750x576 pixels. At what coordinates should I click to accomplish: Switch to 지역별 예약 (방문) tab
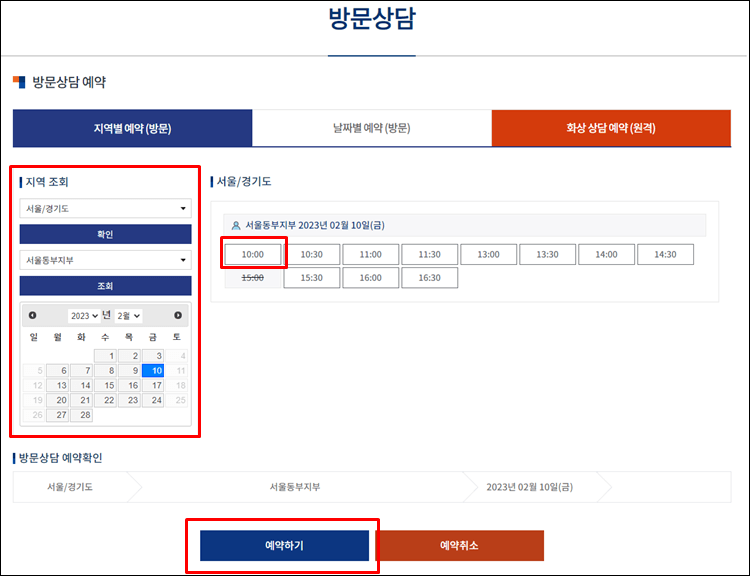pos(132,128)
